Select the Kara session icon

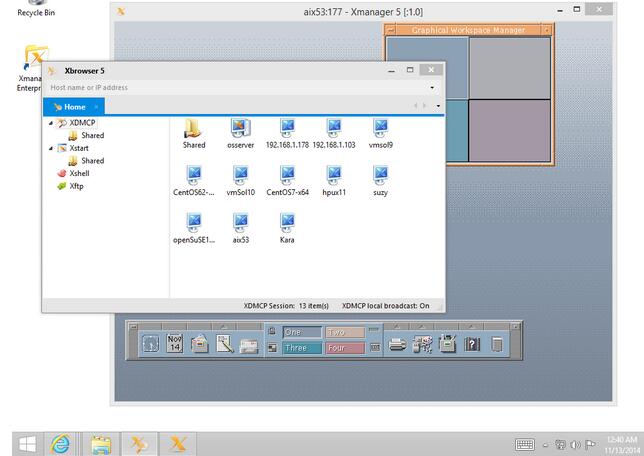point(288,223)
